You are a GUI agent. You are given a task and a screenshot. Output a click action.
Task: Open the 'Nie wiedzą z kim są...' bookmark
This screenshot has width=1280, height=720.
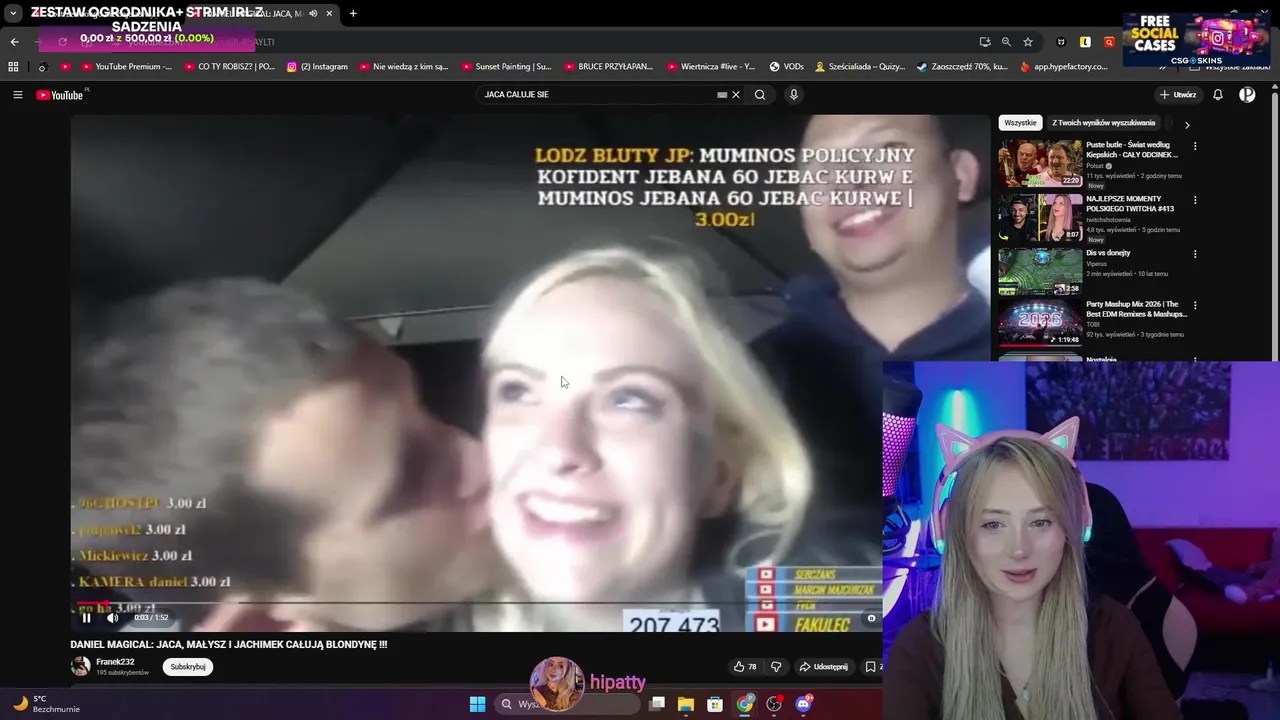(x=404, y=67)
